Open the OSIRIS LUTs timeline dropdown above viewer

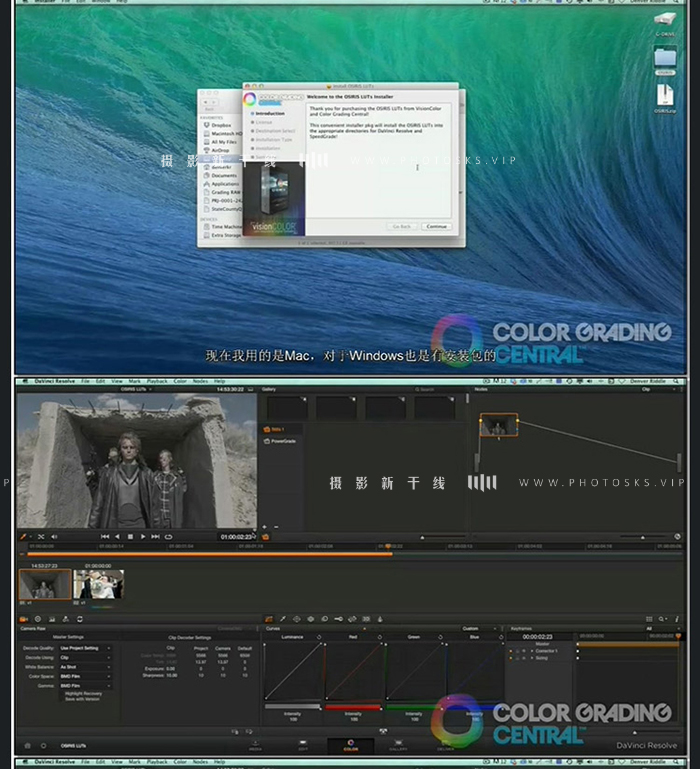136,389
